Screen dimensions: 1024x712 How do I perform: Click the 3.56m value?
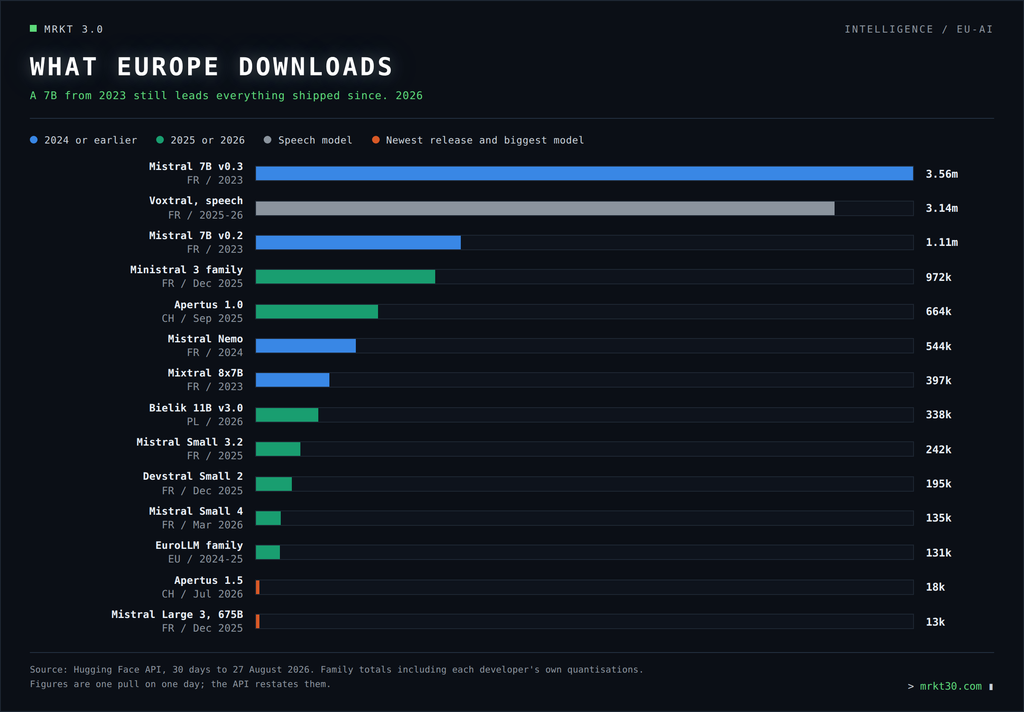tap(942, 174)
